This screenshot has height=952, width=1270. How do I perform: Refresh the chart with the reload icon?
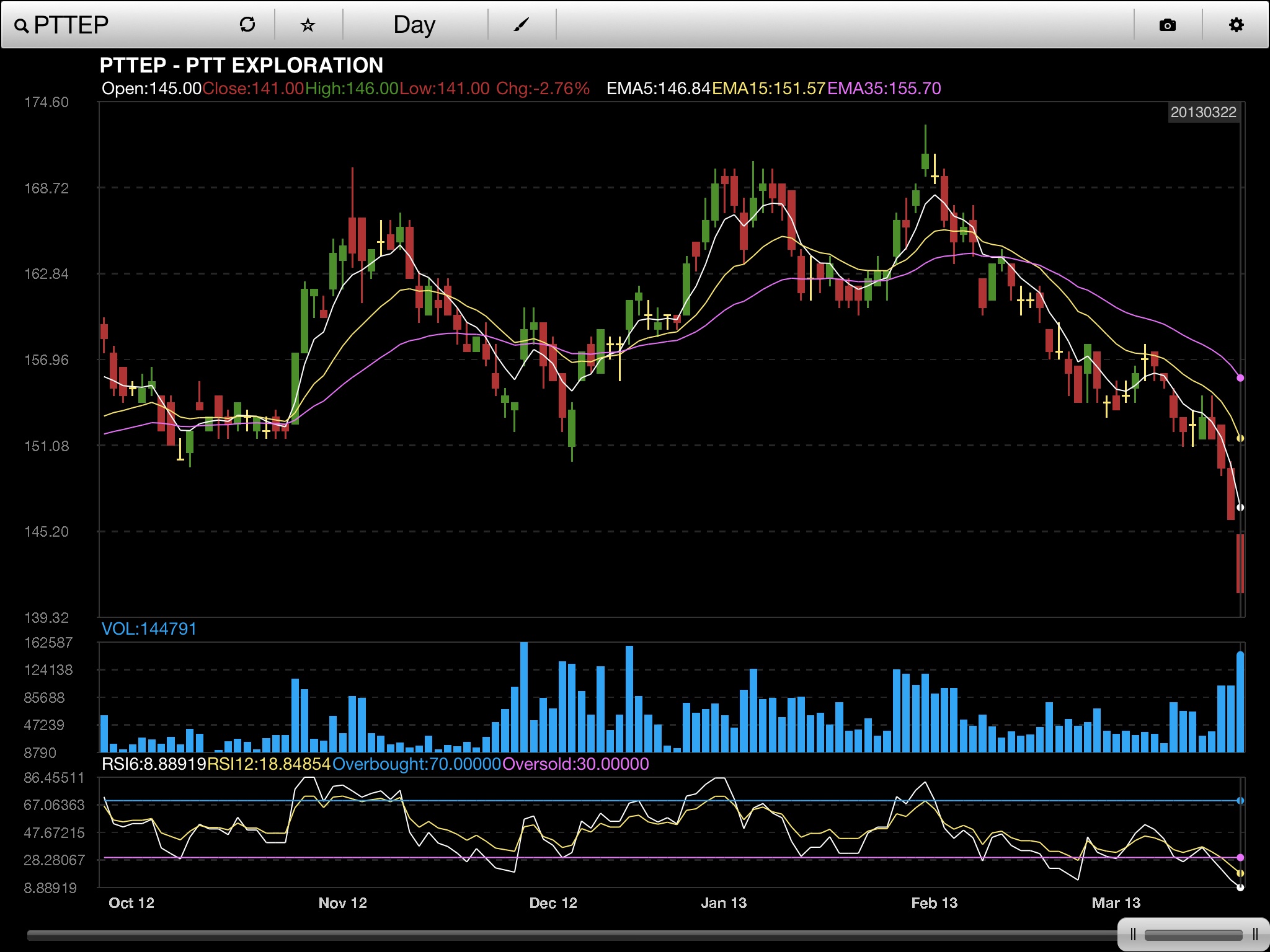(x=247, y=25)
